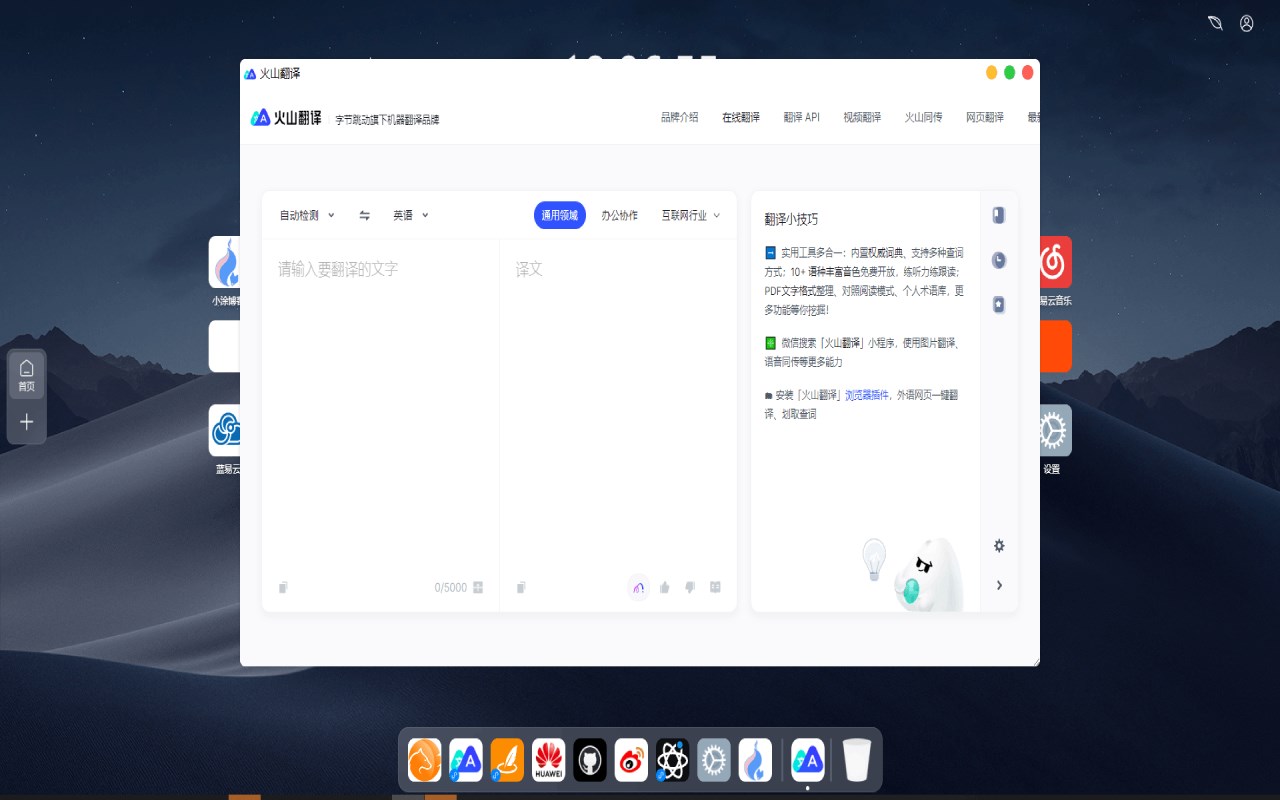Collapse the tips panel with chevron arrow

click(x=999, y=585)
